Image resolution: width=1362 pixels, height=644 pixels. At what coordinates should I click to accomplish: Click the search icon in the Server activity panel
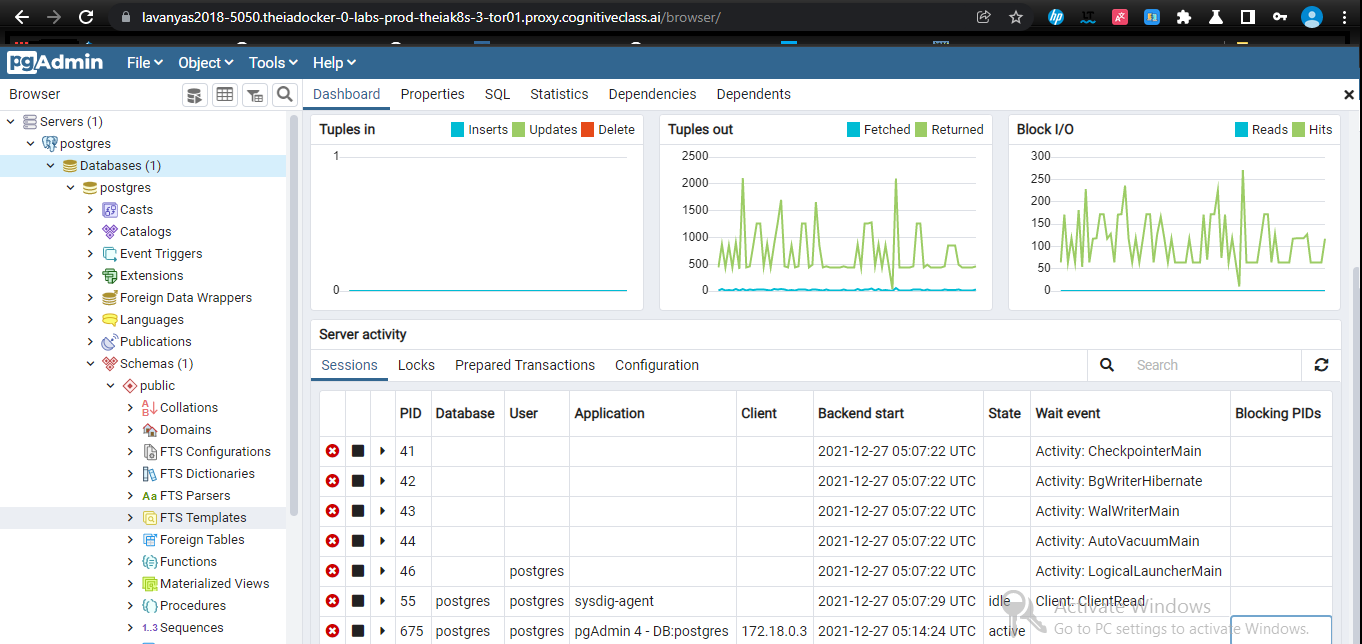1106,365
